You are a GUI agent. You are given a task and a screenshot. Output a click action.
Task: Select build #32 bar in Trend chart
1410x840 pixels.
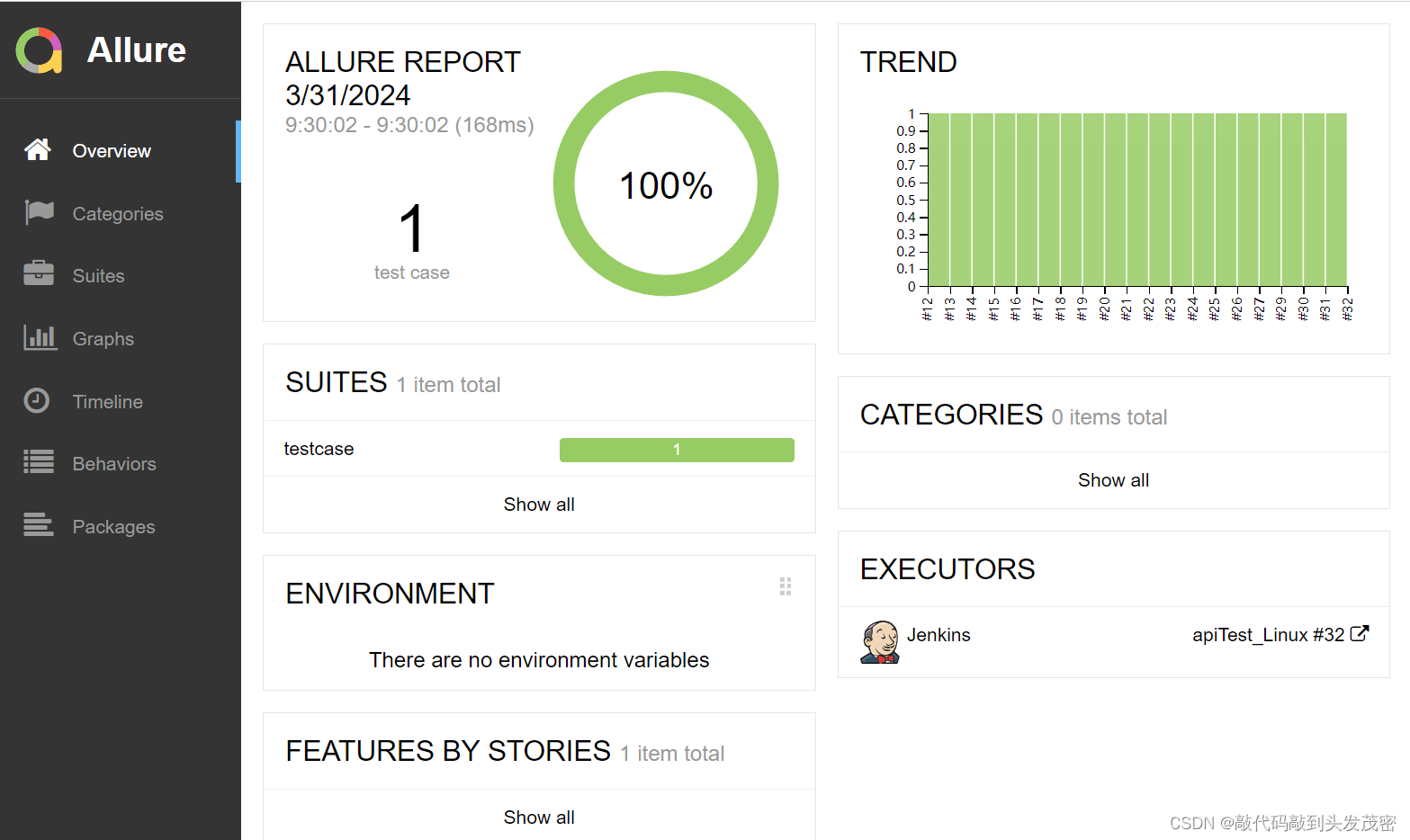pos(1336,200)
